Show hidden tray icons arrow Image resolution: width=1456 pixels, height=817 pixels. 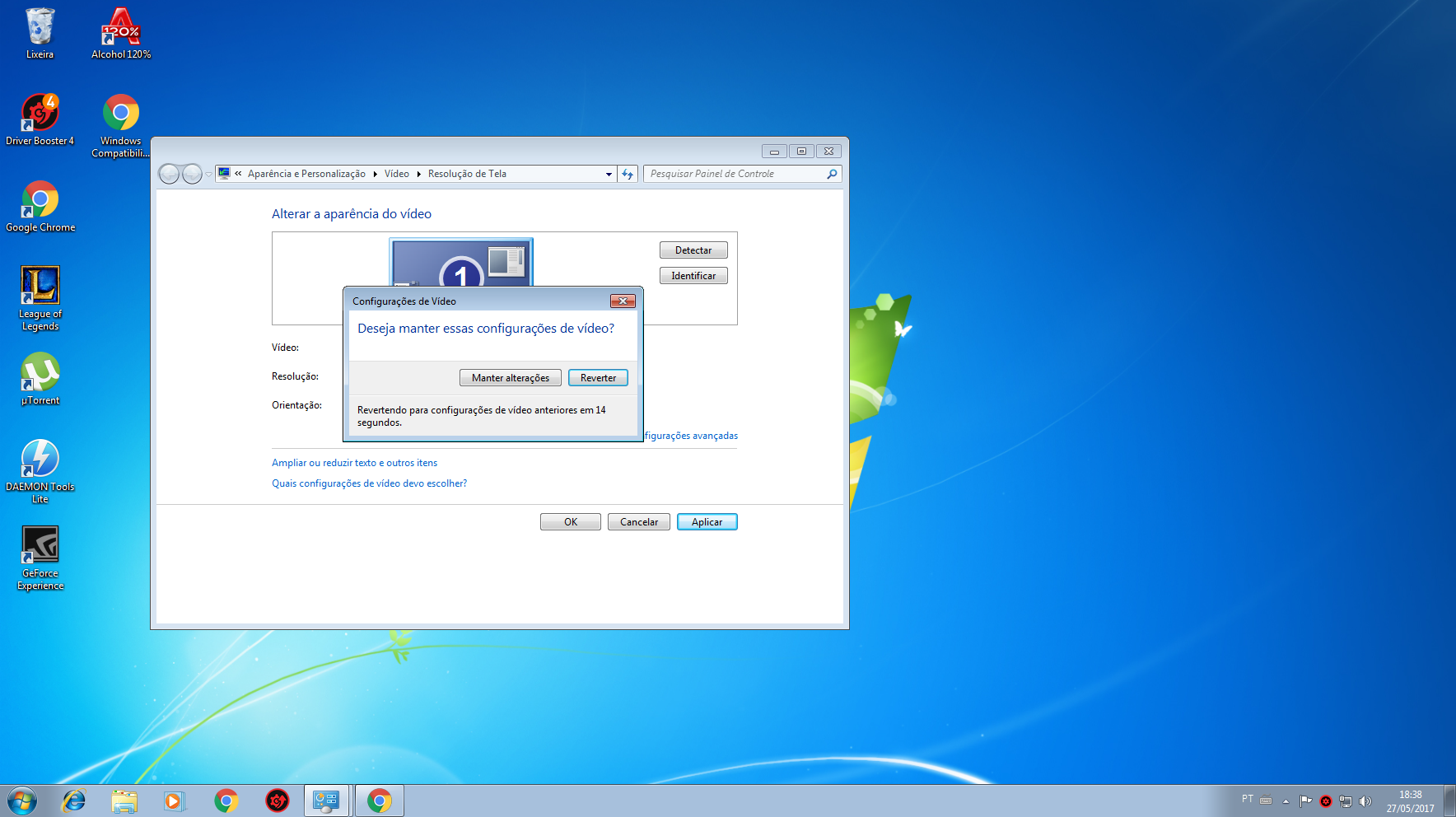pos(1286,801)
